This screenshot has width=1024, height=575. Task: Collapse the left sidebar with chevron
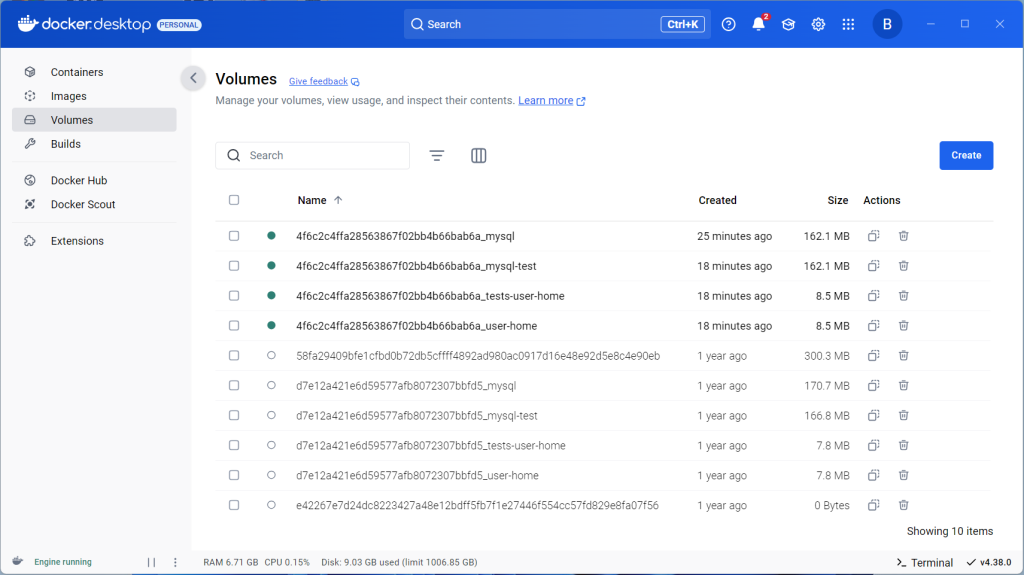tap(193, 79)
